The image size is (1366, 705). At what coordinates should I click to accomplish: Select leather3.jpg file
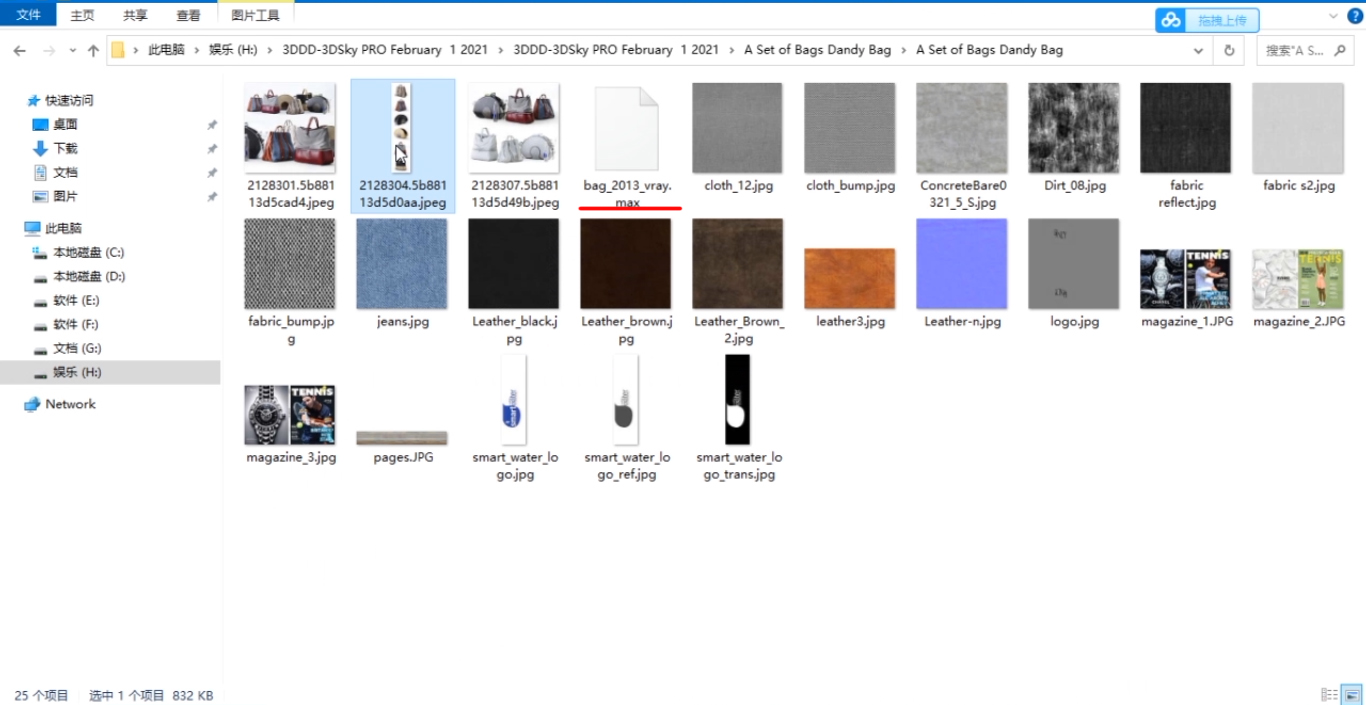tap(850, 279)
